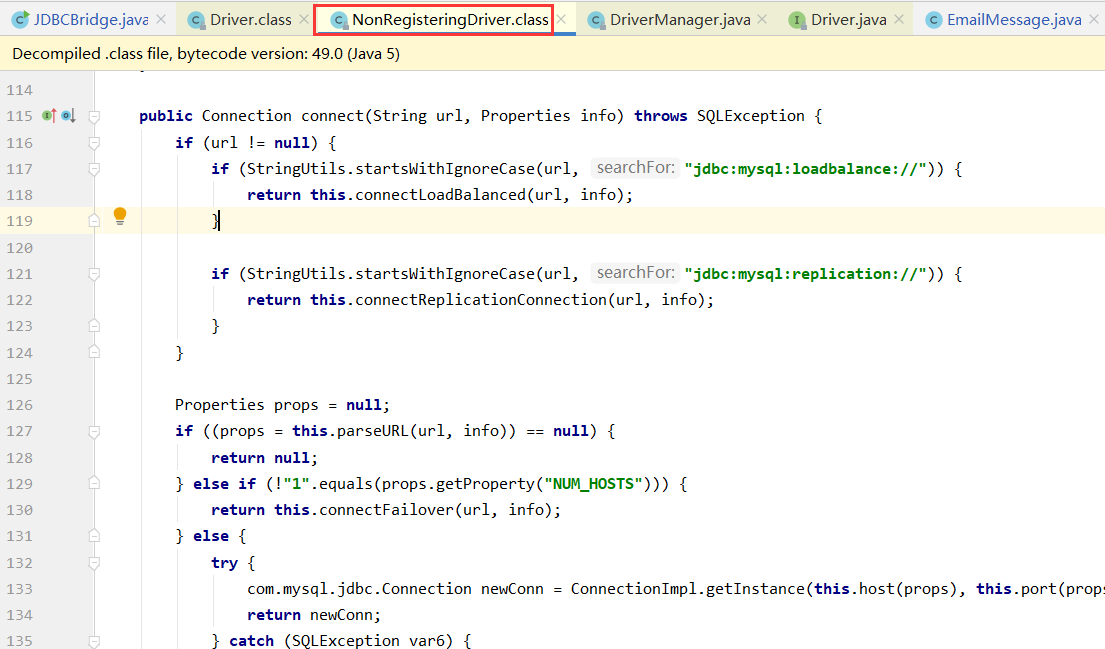Image resolution: width=1105 pixels, height=649 pixels.
Task: Click the connectReplicationConnection method call
Action: click(x=481, y=300)
